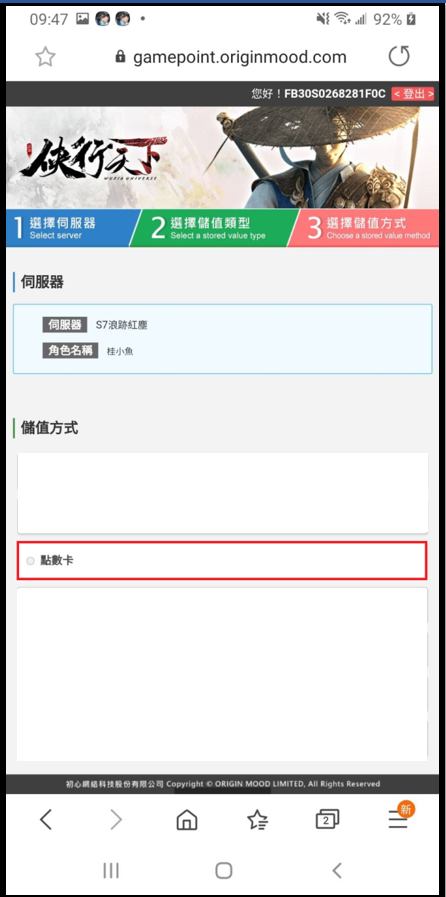The image size is (446, 897).
Task: Open browser home page icon
Action: (187, 820)
